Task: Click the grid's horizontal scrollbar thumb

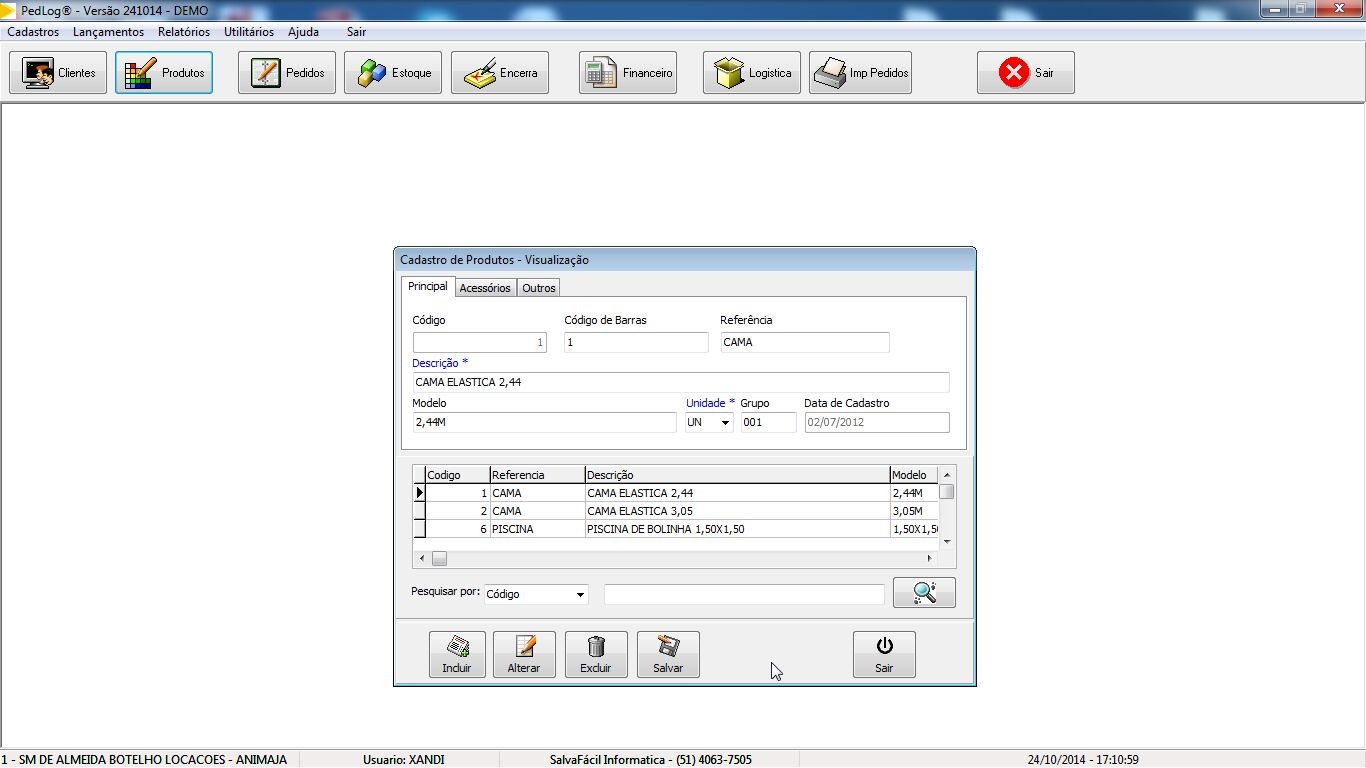Action: (439, 559)
